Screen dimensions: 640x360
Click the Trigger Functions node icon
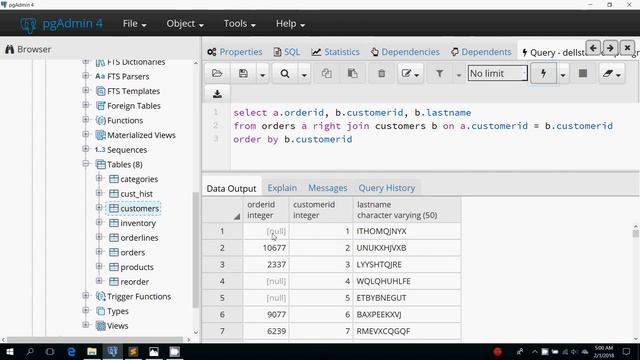[x=101, y=297]
